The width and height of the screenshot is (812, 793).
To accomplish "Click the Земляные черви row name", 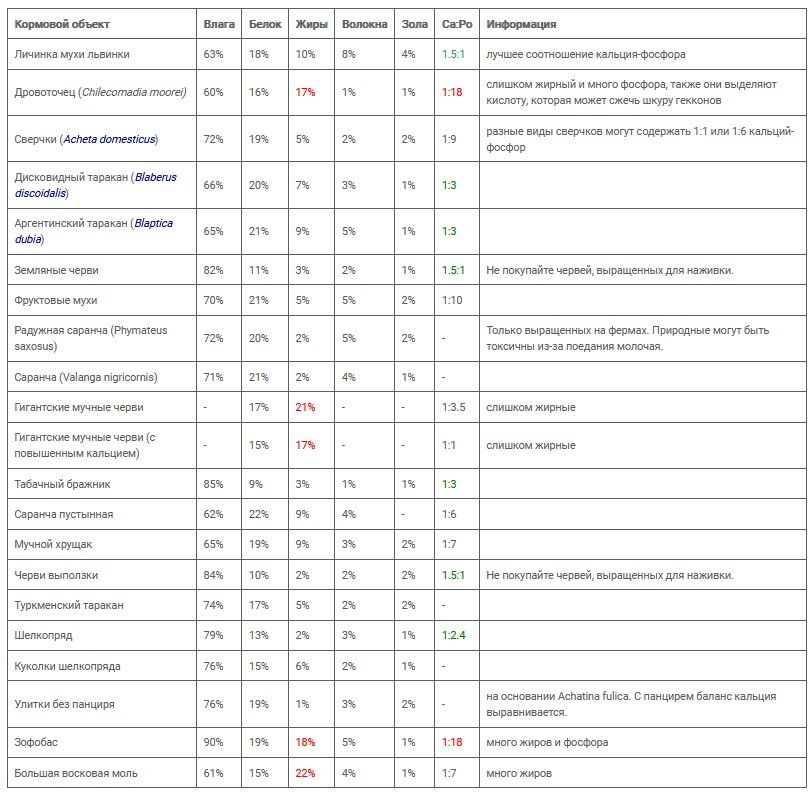I will [x=56, y=270].
